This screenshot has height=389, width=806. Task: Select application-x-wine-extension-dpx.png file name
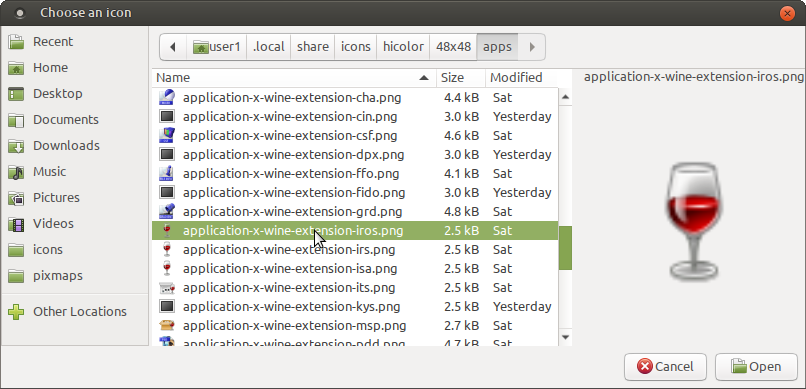coord(294,154)
